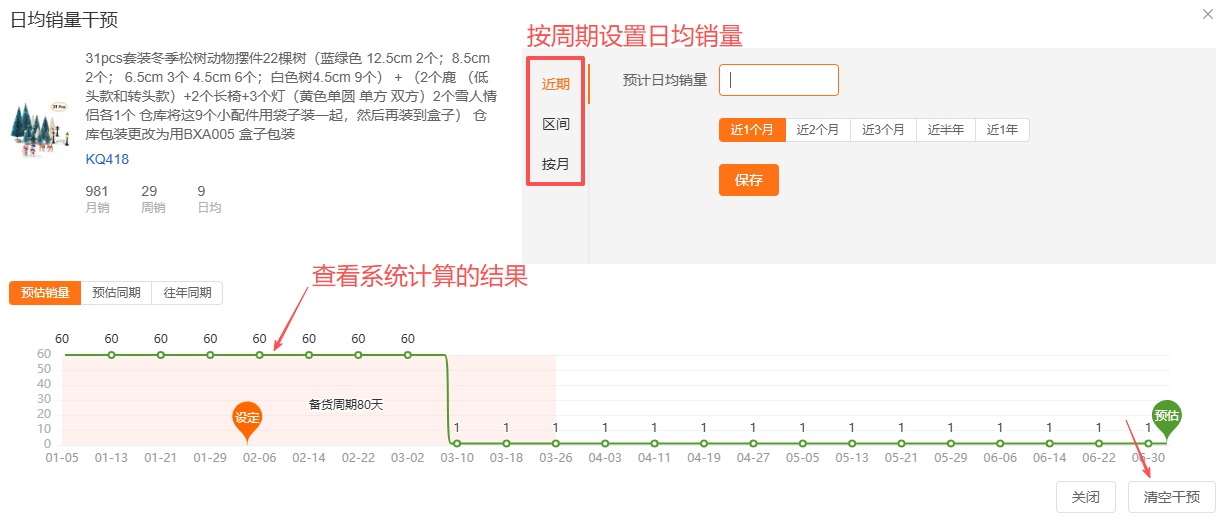The image size is (1232, 523).
Task: Click the green 预估 map pin marker
Action: [1166, 415]
